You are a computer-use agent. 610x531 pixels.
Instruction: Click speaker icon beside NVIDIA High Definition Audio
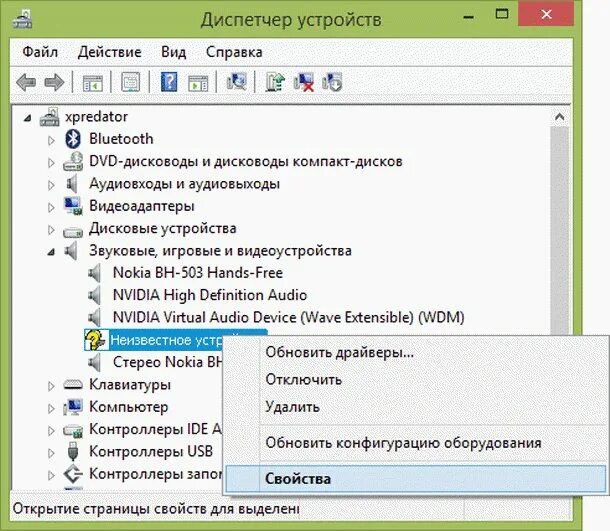(95, 295)
